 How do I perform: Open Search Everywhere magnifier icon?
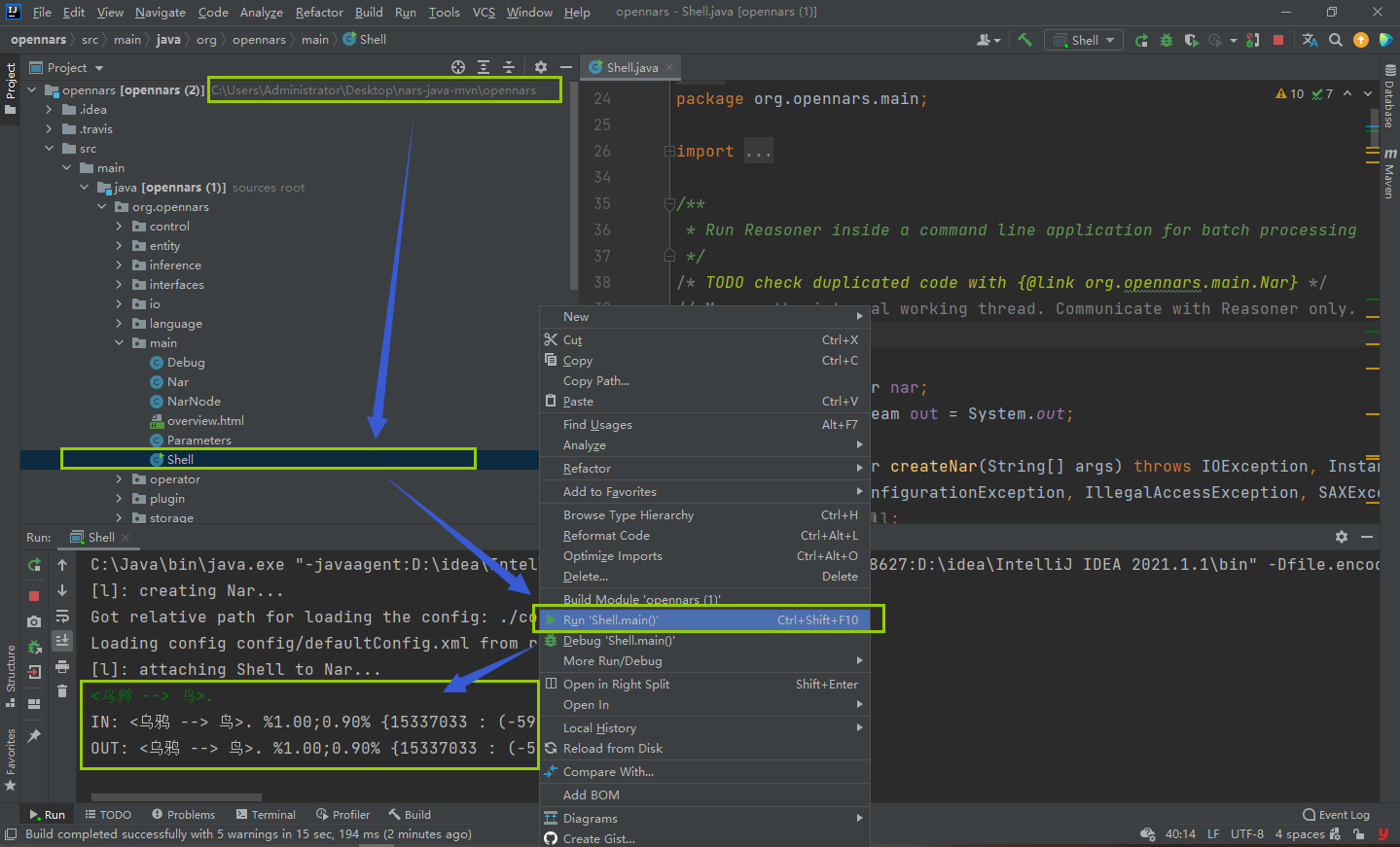1336,40
